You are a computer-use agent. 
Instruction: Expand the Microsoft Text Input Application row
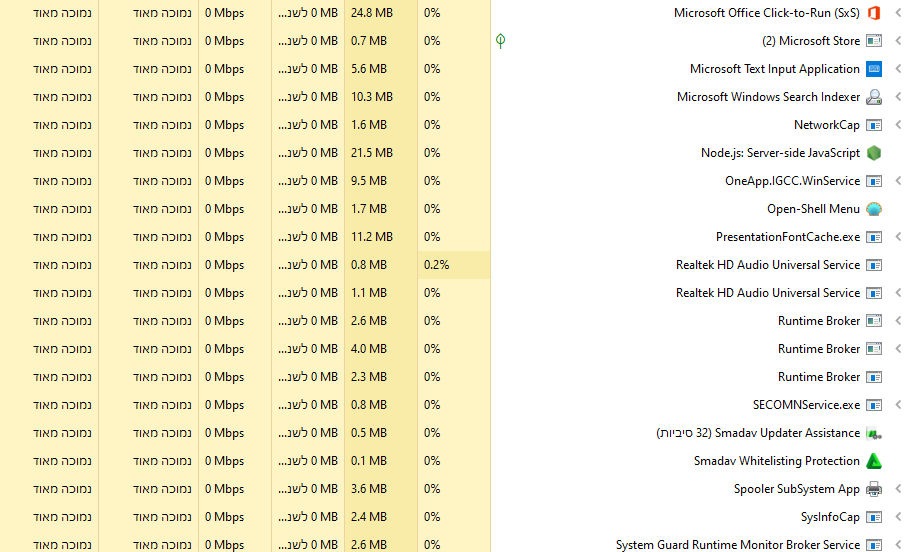tap(898, 68)
